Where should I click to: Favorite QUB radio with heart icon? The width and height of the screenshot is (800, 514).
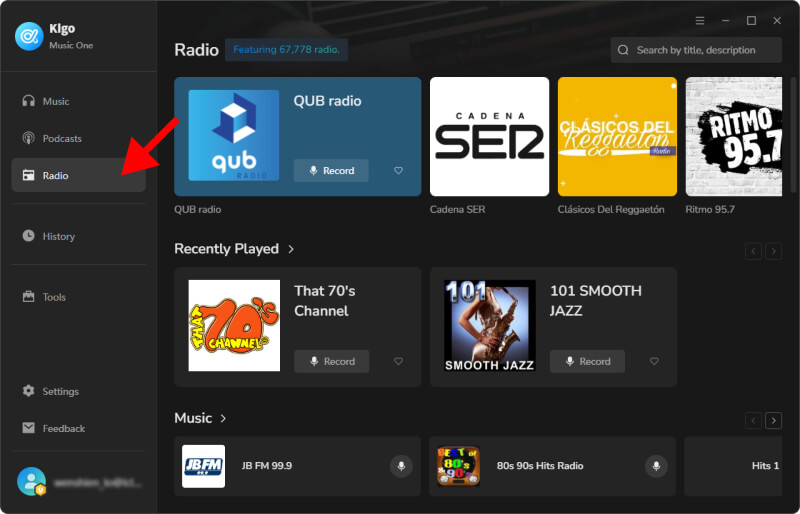click(x=398, y=170)
